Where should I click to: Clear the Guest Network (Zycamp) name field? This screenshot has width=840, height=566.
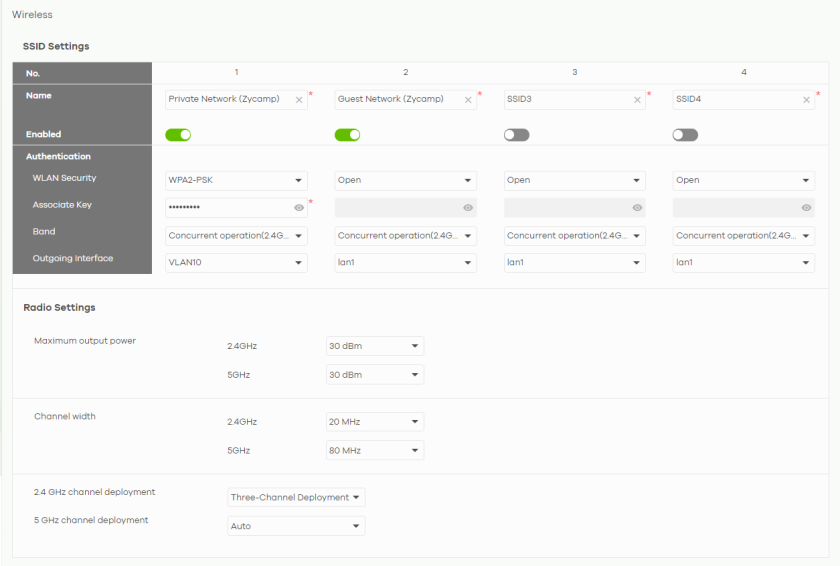click(x=467, y=100)
